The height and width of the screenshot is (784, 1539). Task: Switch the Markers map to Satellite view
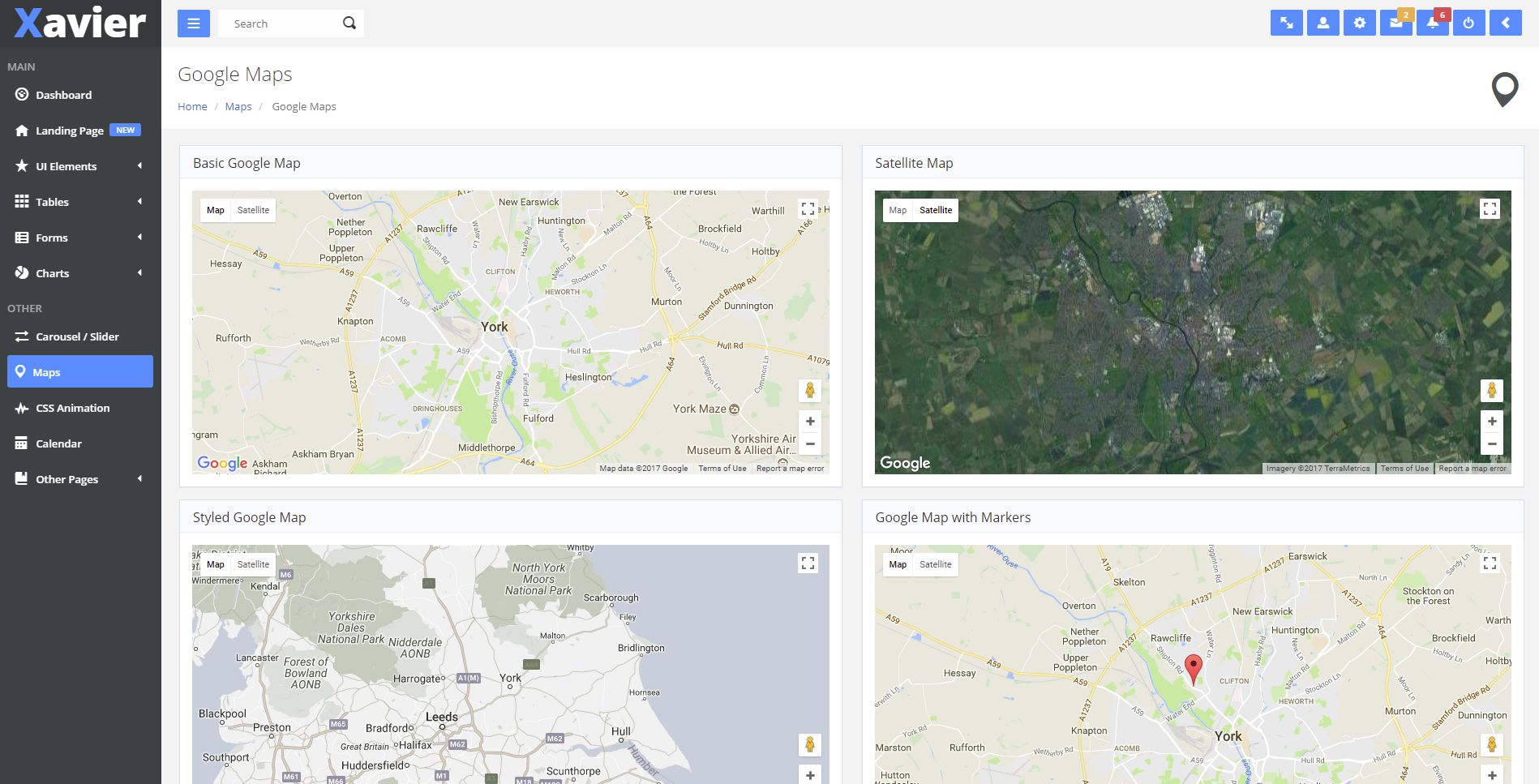click(x=936, y=564)
